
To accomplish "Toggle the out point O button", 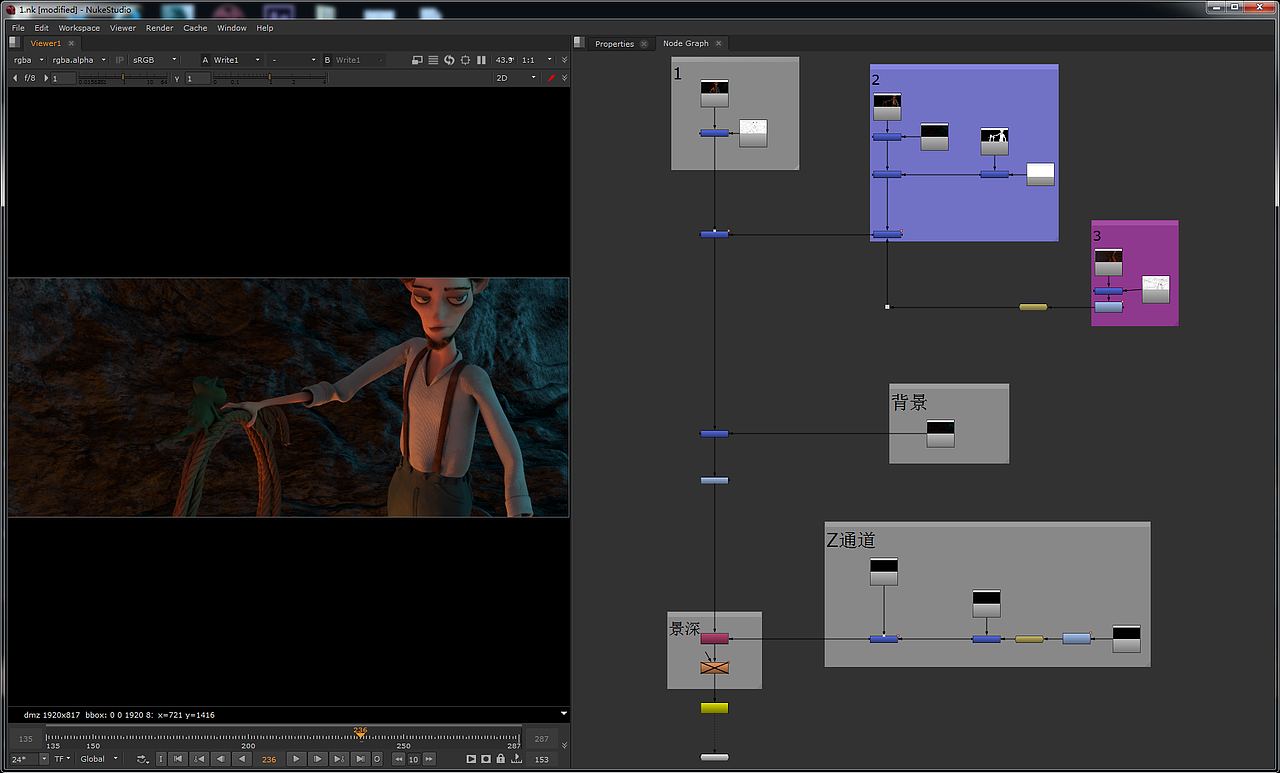I will pos(377,759).
